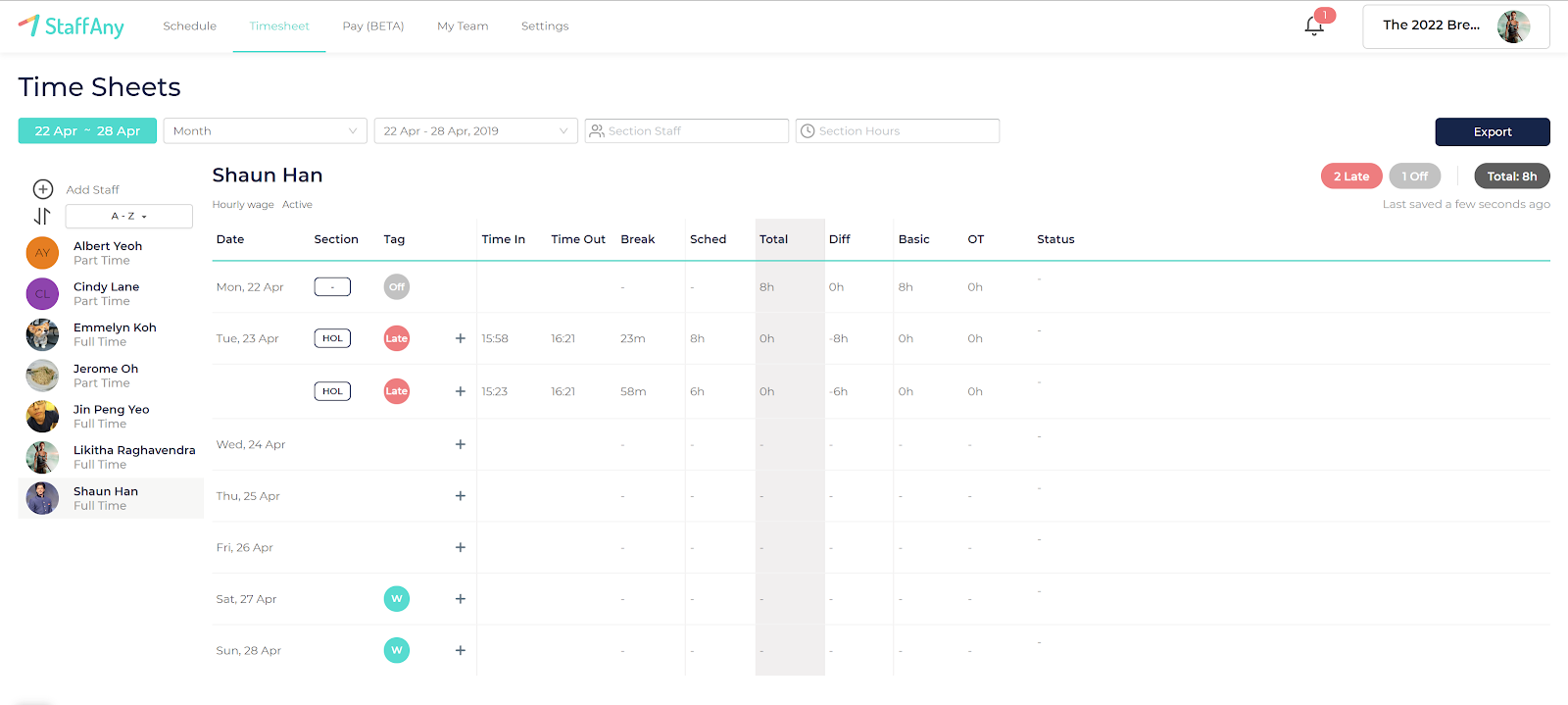Open The 2022 Bre... account menu
This screenshot has width=1568, height=705.
(x=1456, y=26)
